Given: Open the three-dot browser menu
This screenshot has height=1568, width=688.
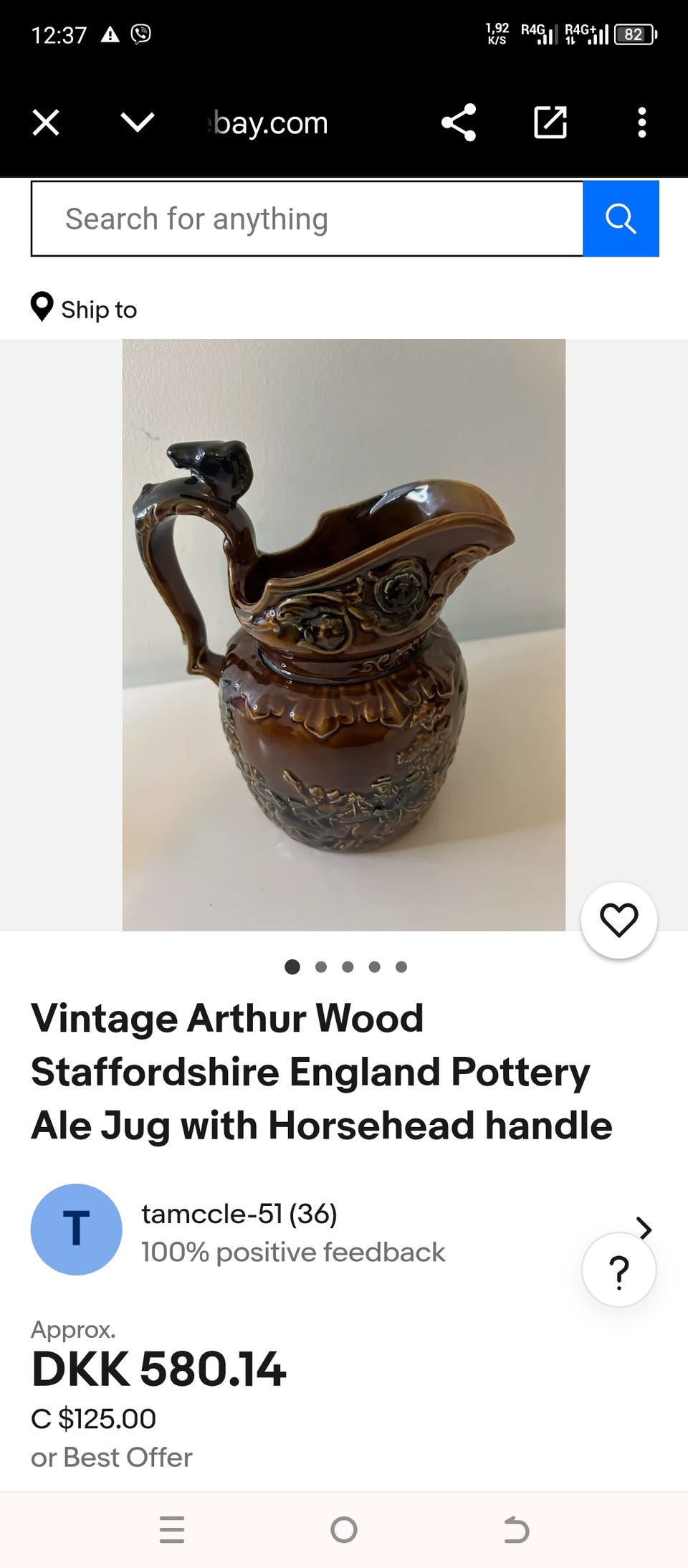Looking at the screenshot, I should coord(642,123).
